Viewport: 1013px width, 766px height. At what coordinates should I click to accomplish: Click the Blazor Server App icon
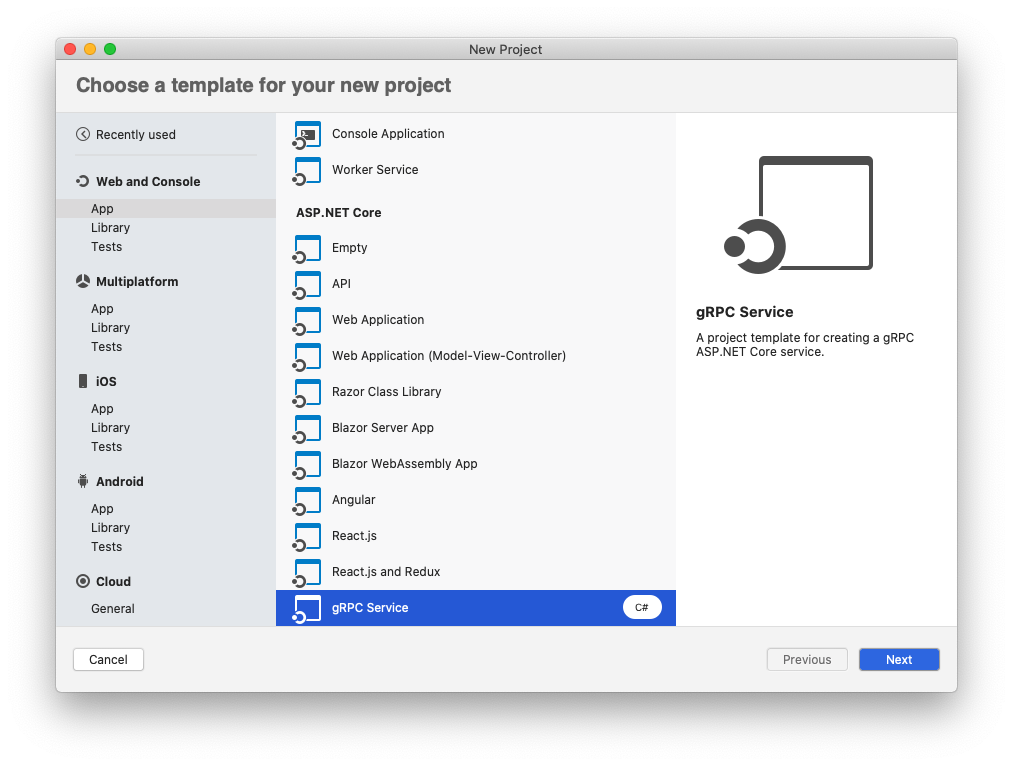307,429
